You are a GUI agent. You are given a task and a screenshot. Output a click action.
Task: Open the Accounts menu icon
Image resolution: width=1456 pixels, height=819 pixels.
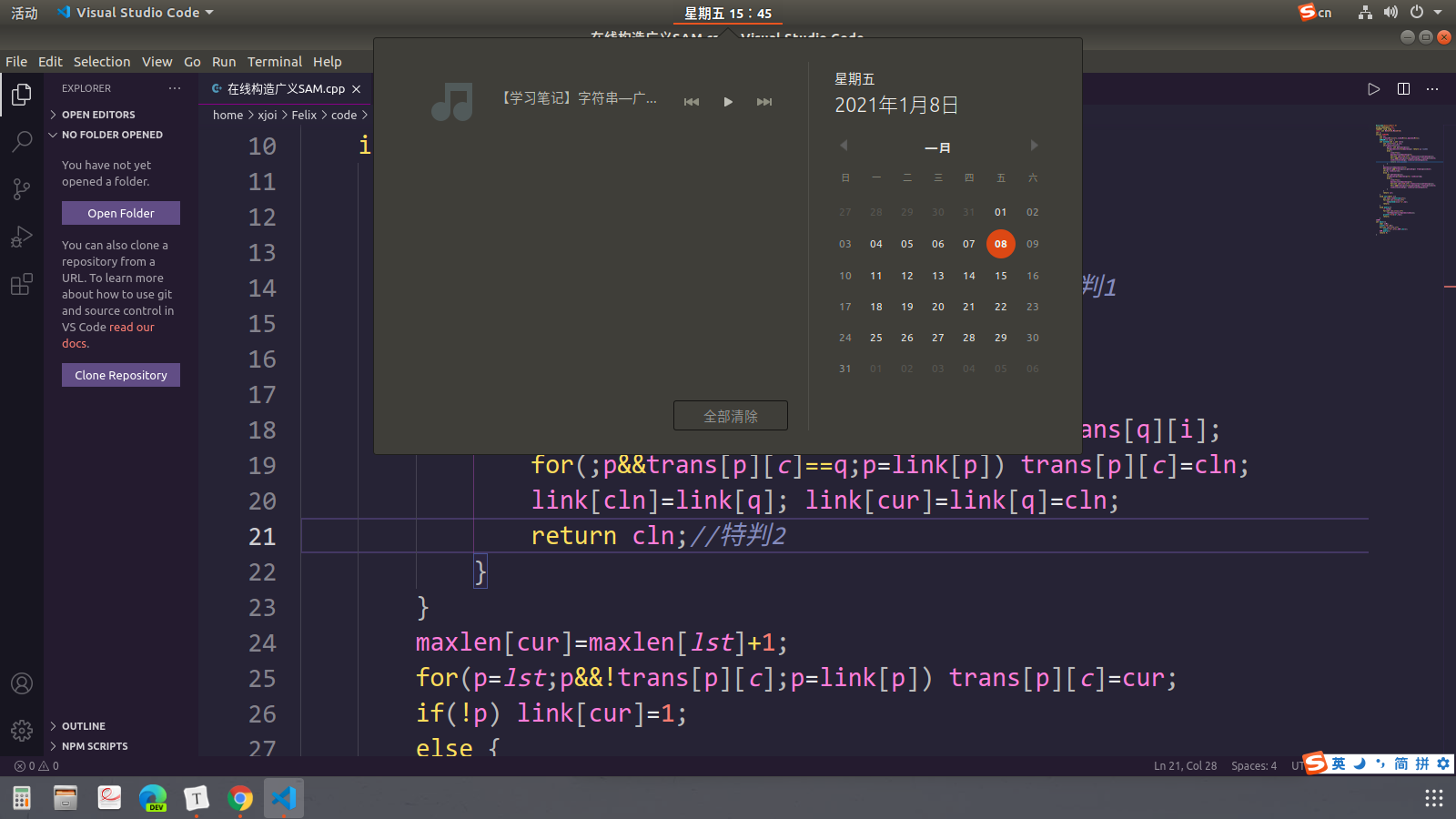pos(22,683)
